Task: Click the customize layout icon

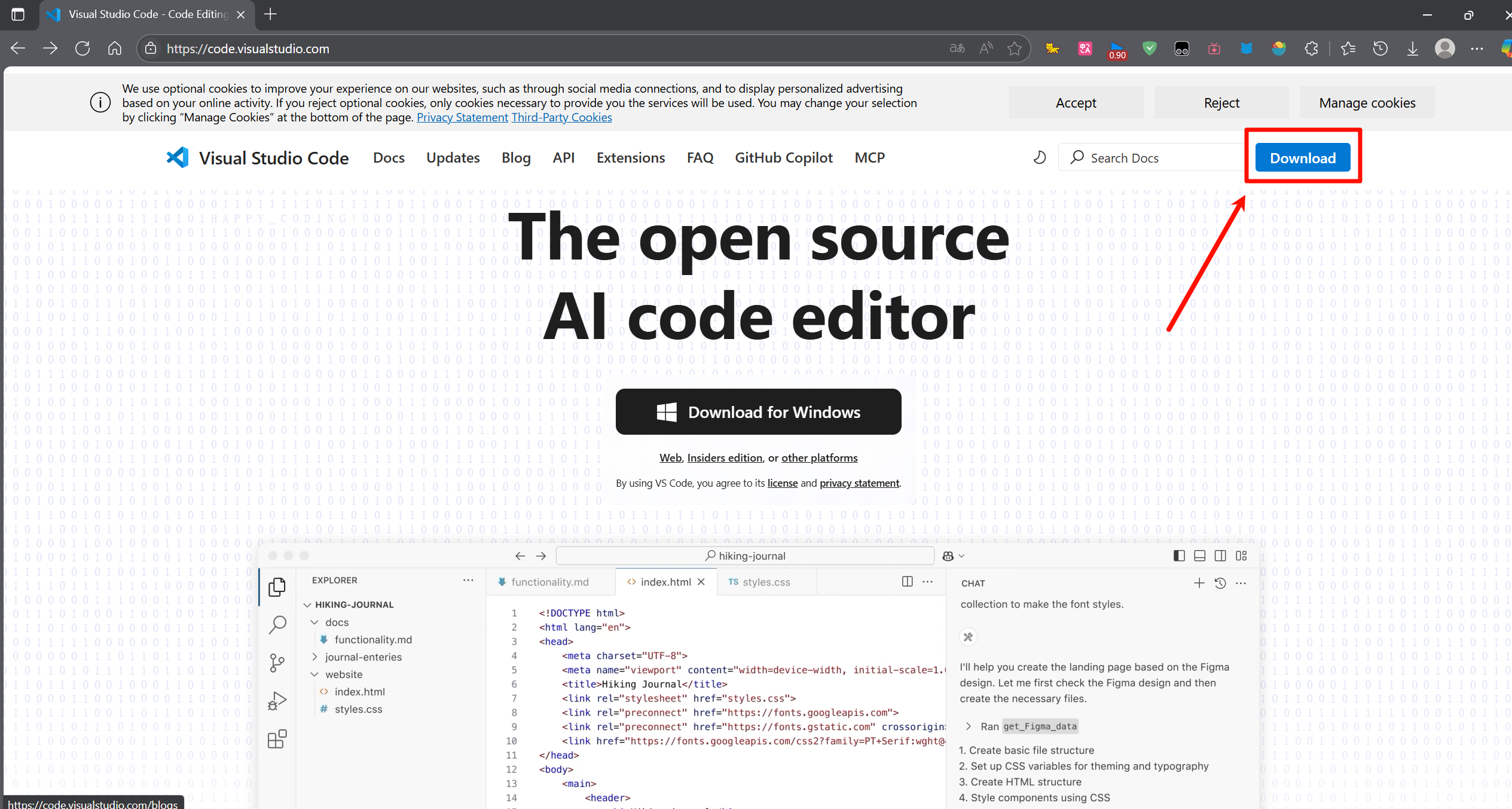Action: point(1241,556)
